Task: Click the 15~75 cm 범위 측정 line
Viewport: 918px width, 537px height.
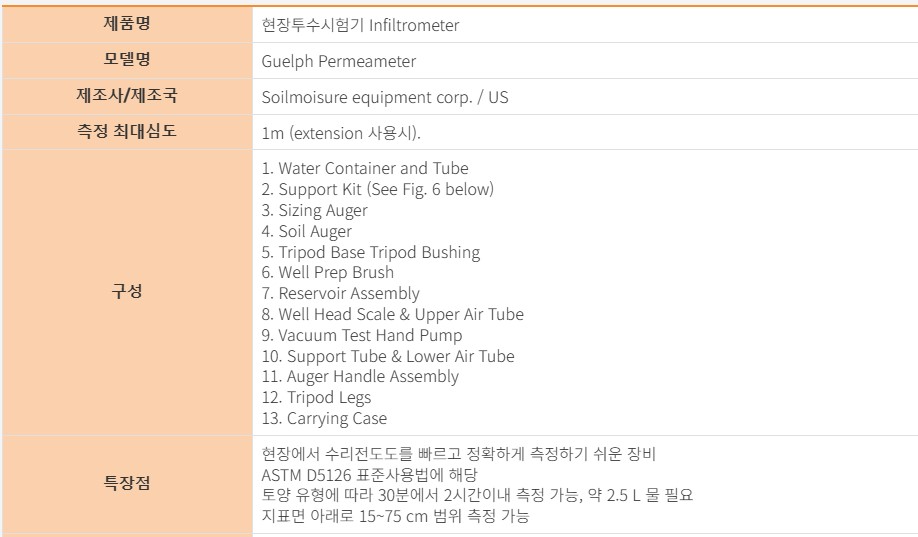Action: [x=395, y=516]
